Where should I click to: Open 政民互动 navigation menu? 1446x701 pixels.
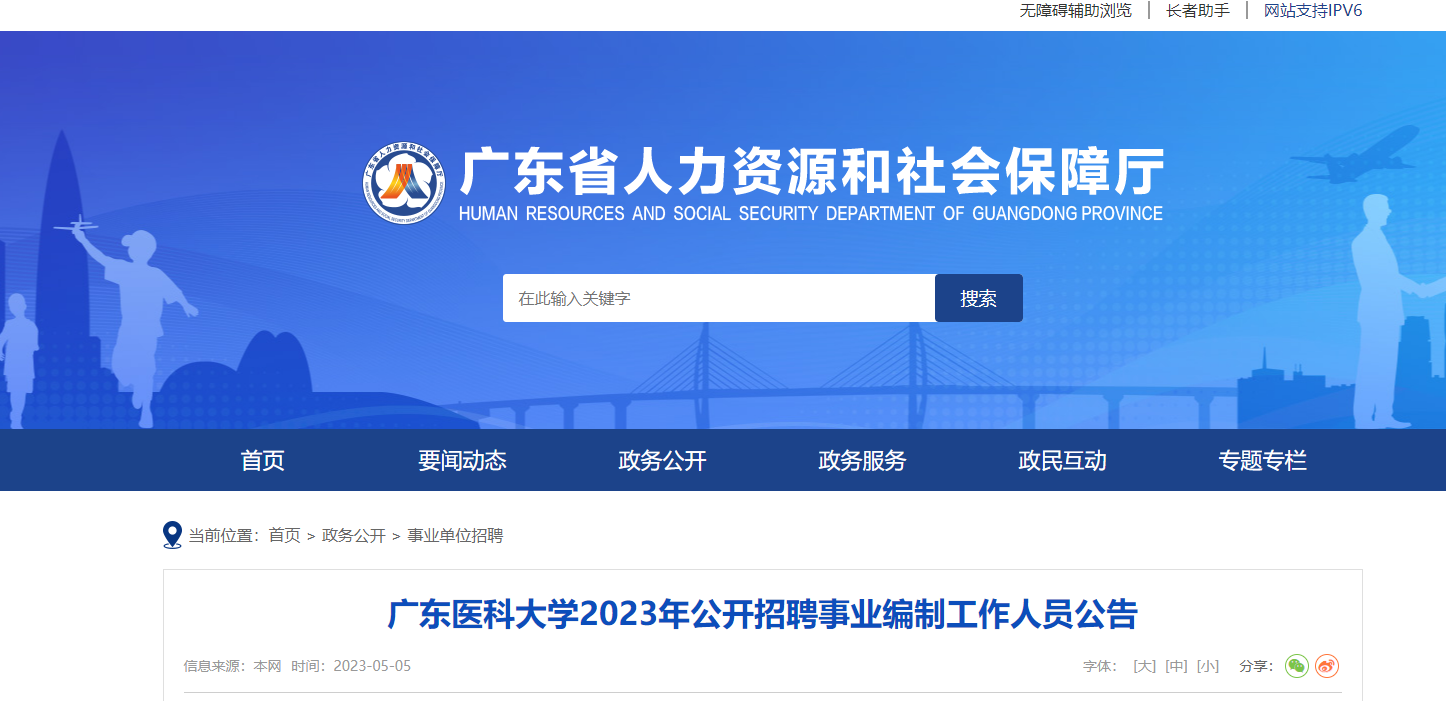tap(1063, 460)
